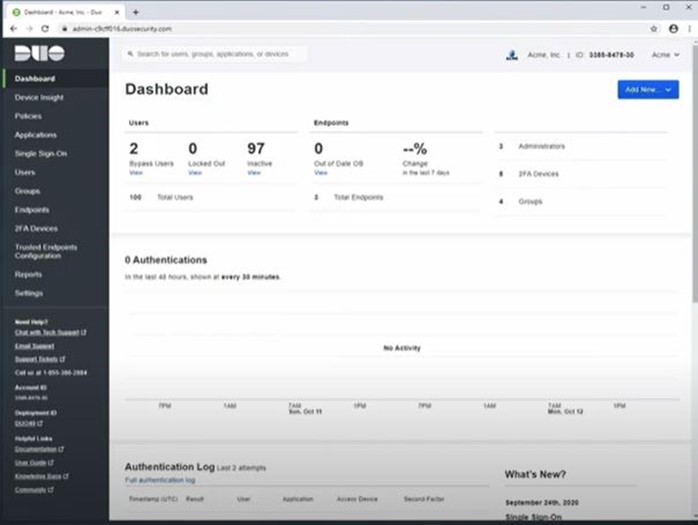Viewport: 698px width, 525px height.
Task: Open Users in sidebar
Action: pyautogui.click(x=24, y=172)
